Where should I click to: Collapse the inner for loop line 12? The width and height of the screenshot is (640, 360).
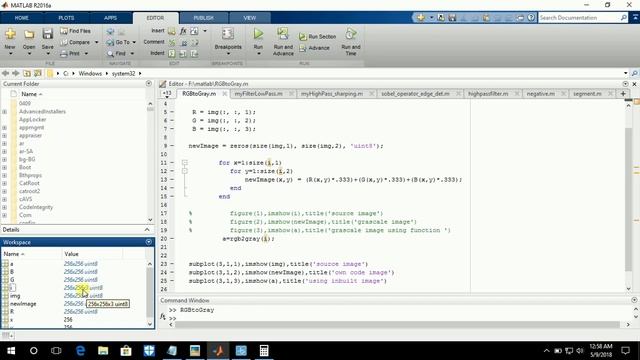point(184,171)
